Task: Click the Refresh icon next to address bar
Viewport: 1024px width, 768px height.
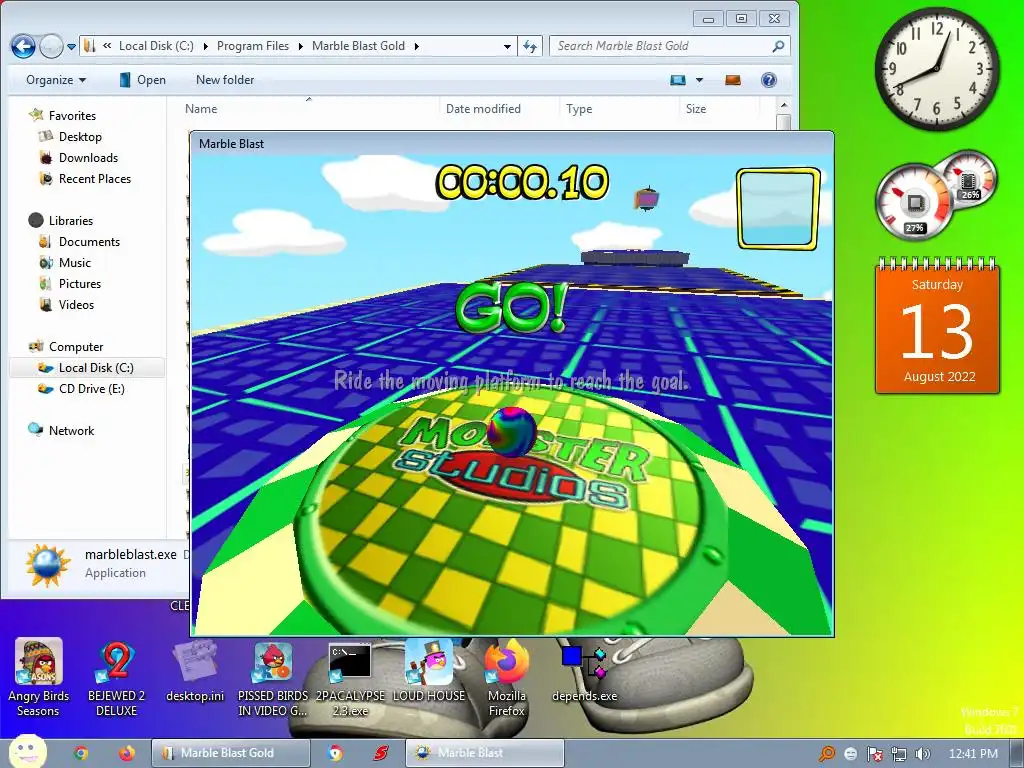Action: tap(530, 46)
